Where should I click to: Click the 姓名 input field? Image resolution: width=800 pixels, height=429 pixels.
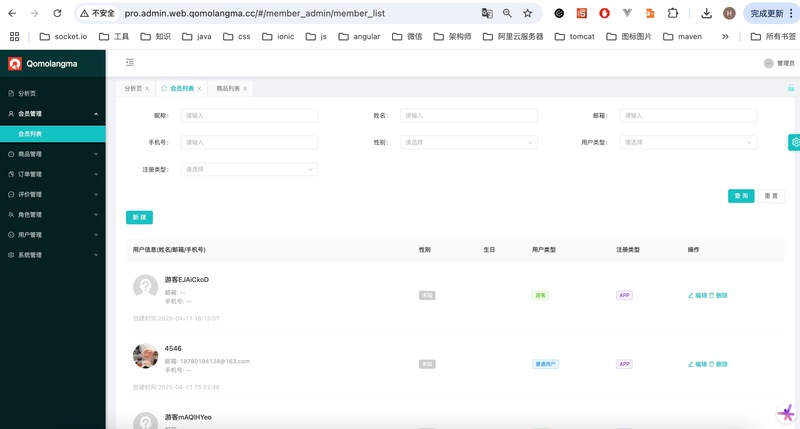pyautogui.click(x=468, y=115)
